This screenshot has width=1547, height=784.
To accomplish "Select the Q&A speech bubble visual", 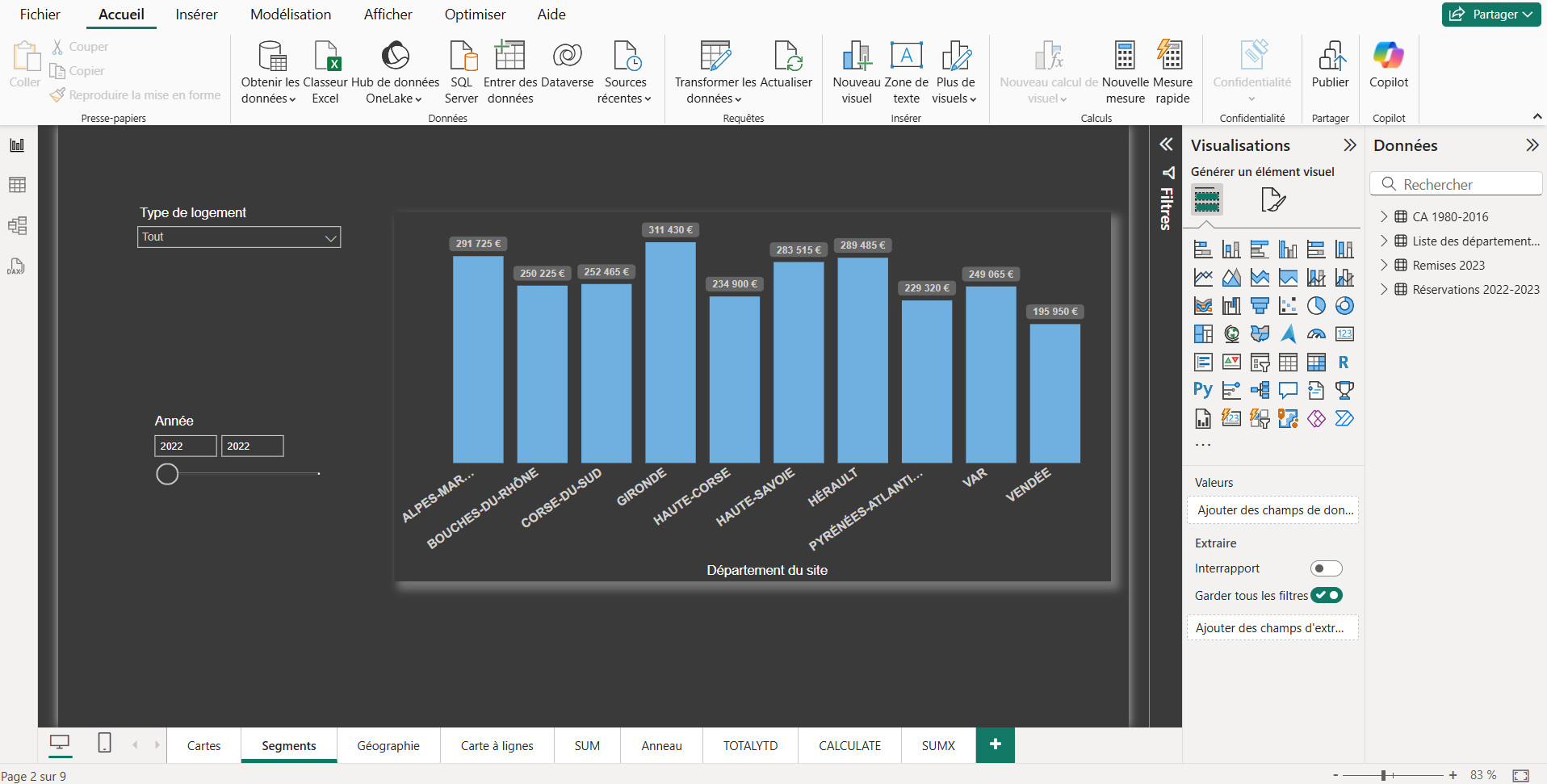I will [1288, 391].
